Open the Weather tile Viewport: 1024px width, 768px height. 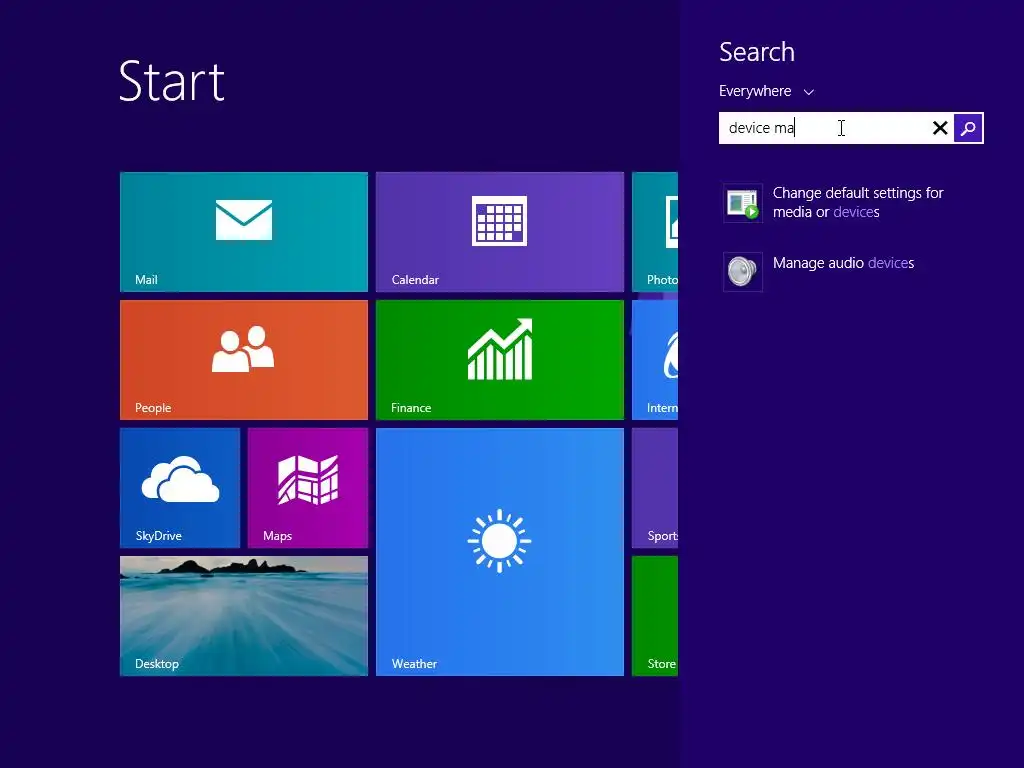pos(500,552)
